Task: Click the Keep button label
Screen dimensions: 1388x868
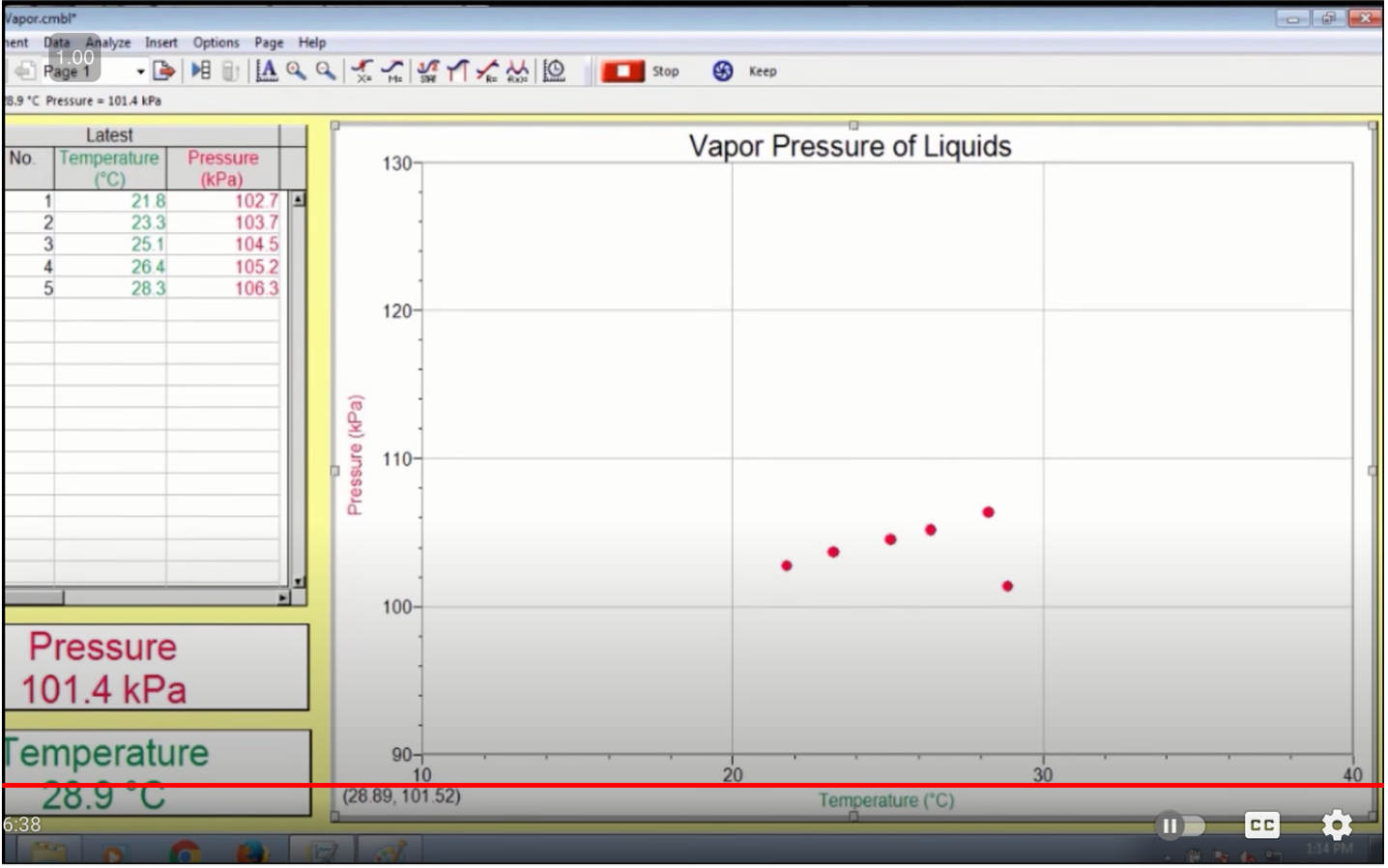Action: 763,72
